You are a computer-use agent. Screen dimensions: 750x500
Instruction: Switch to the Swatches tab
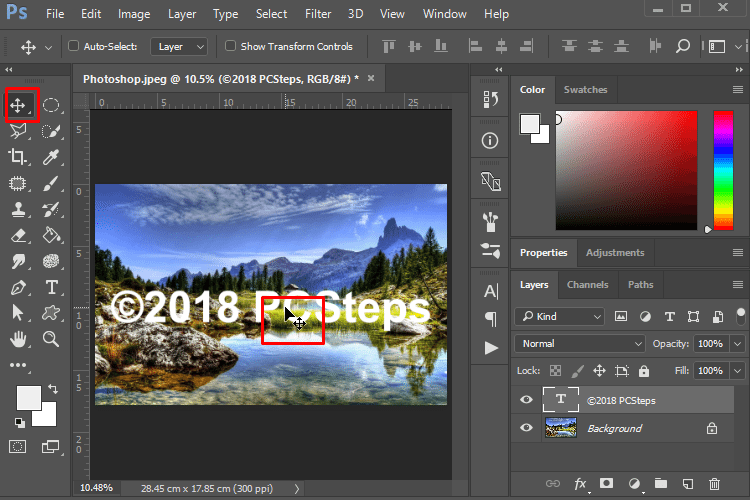point(585,89)
